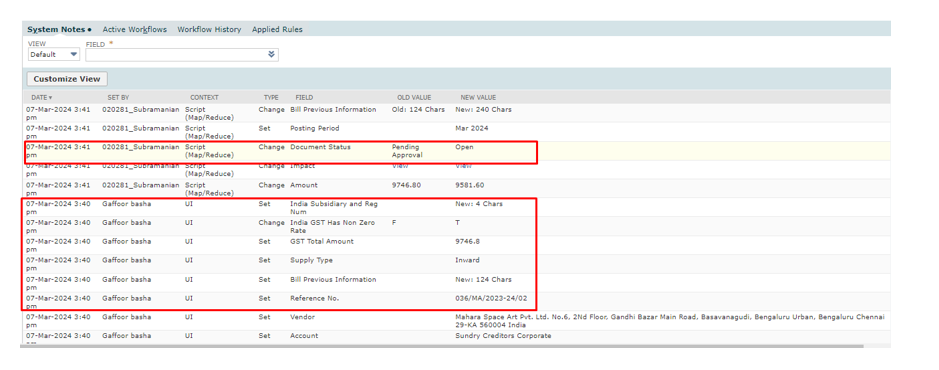The image size is (939, 370).
Task: Open the new value View link for Impact
Action: click(464, 166)
